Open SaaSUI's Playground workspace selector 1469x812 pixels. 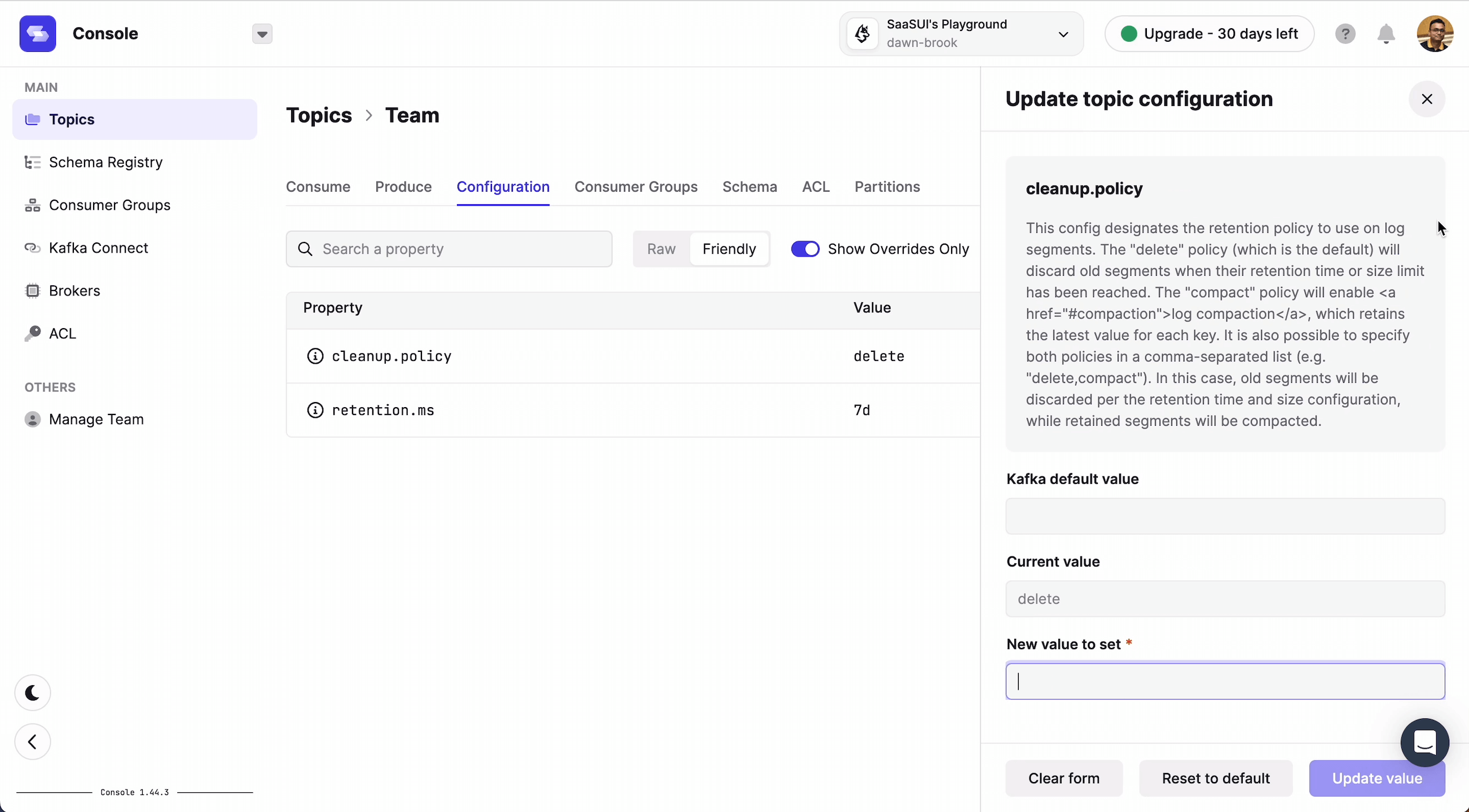tap(961, 34)
